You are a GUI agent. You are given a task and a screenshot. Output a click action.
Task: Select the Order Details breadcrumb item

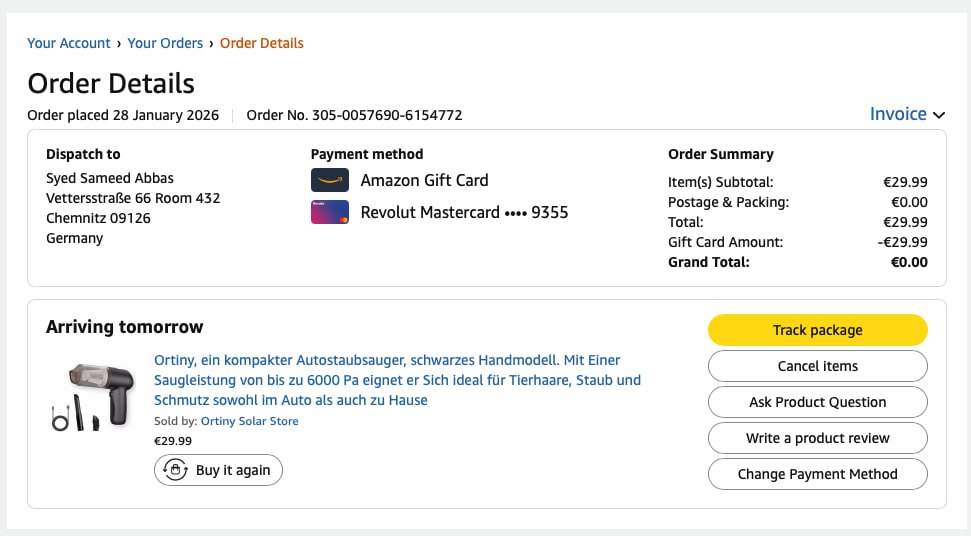(x=262, y=43)
